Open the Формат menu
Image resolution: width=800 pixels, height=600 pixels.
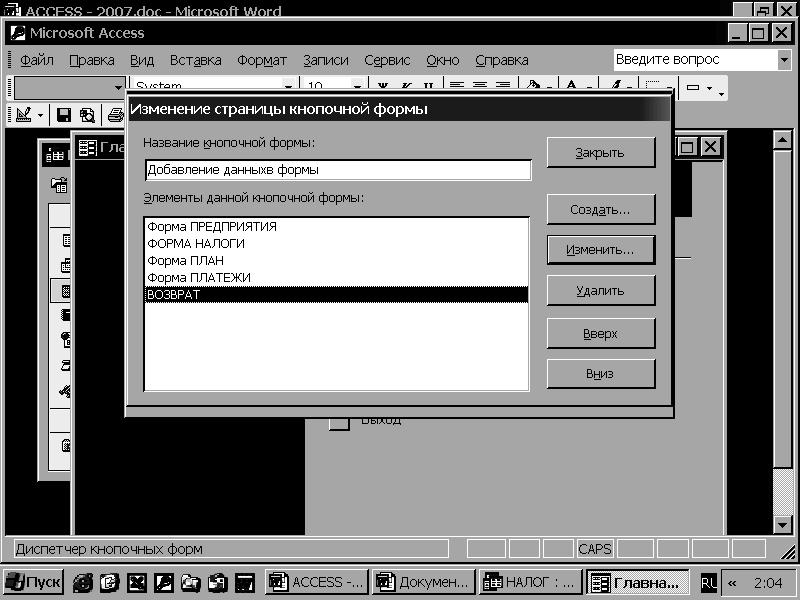tap(262, 60)
